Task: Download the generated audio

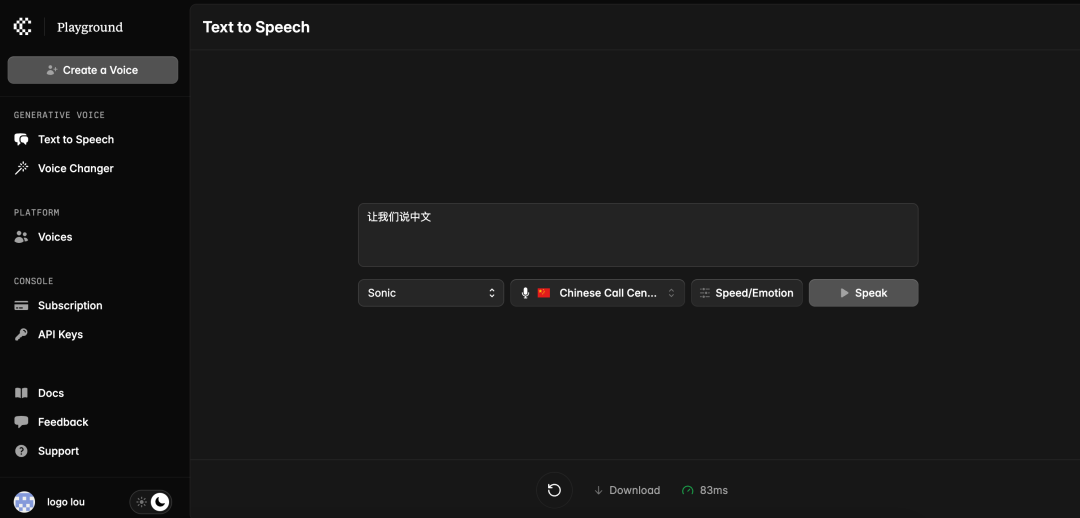Action: pyautogui.click(x=627, y=490)
